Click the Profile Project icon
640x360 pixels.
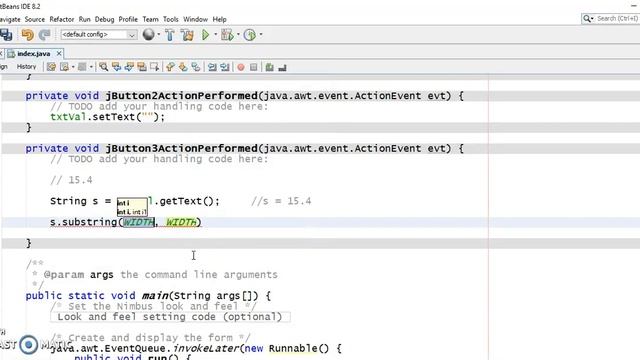point(250,35)
